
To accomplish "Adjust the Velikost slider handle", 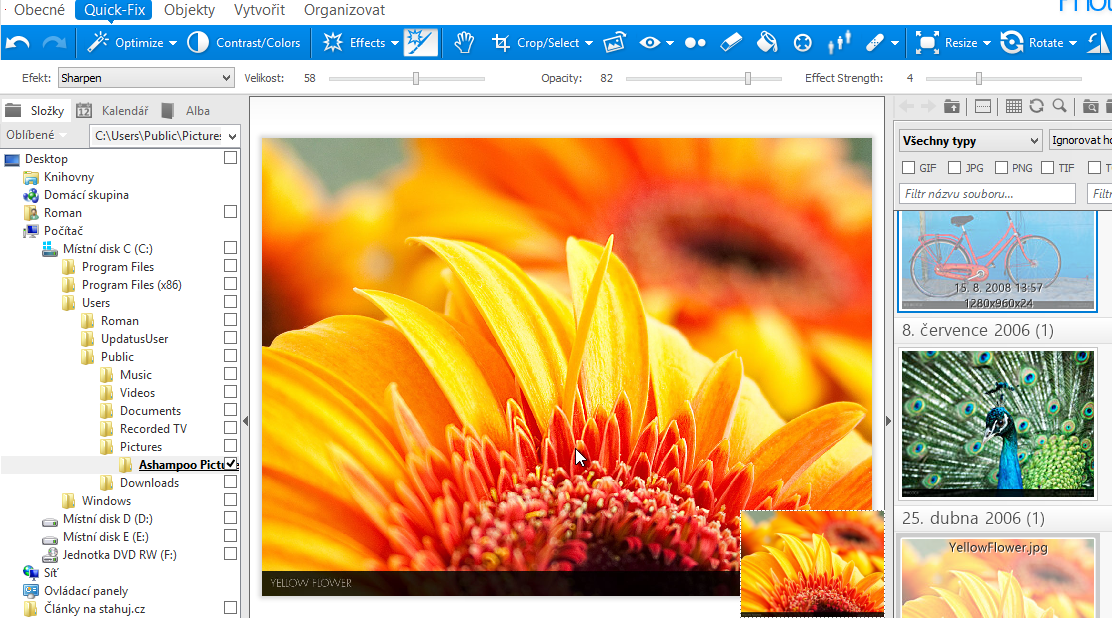I will tap(416, 78).
